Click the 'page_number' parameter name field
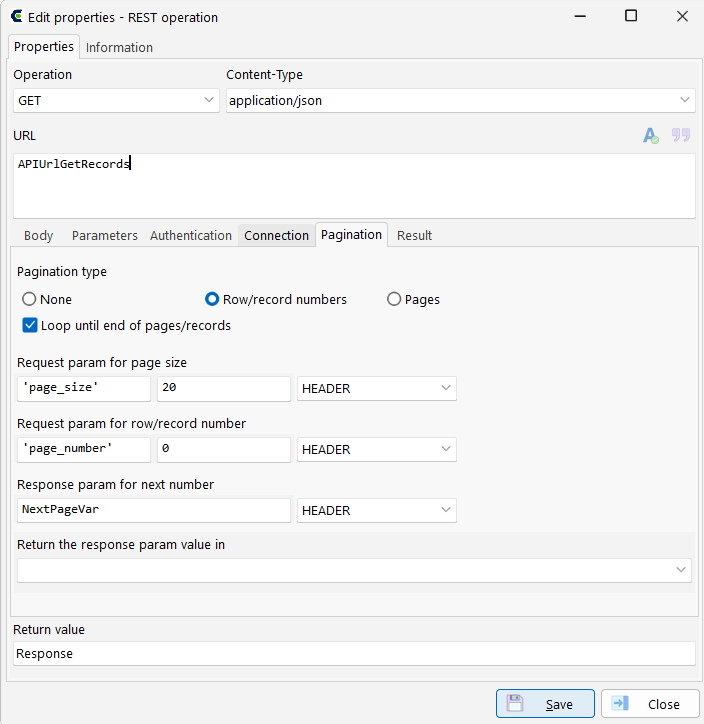Image resolution: width=704 pixels, height=724 pixels. click(84, 449)
